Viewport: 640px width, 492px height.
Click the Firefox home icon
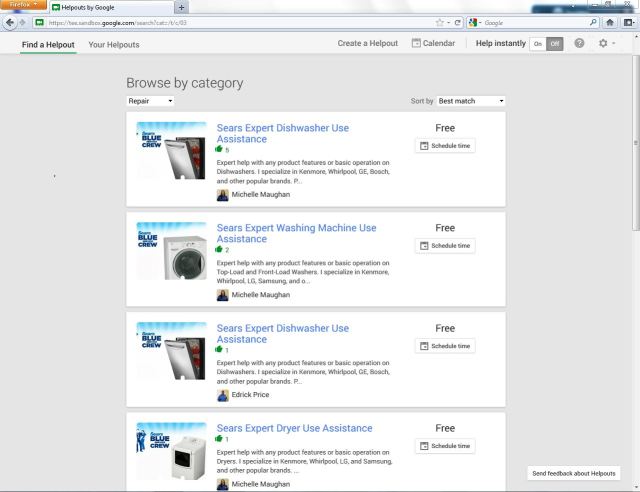pos(610,22)
